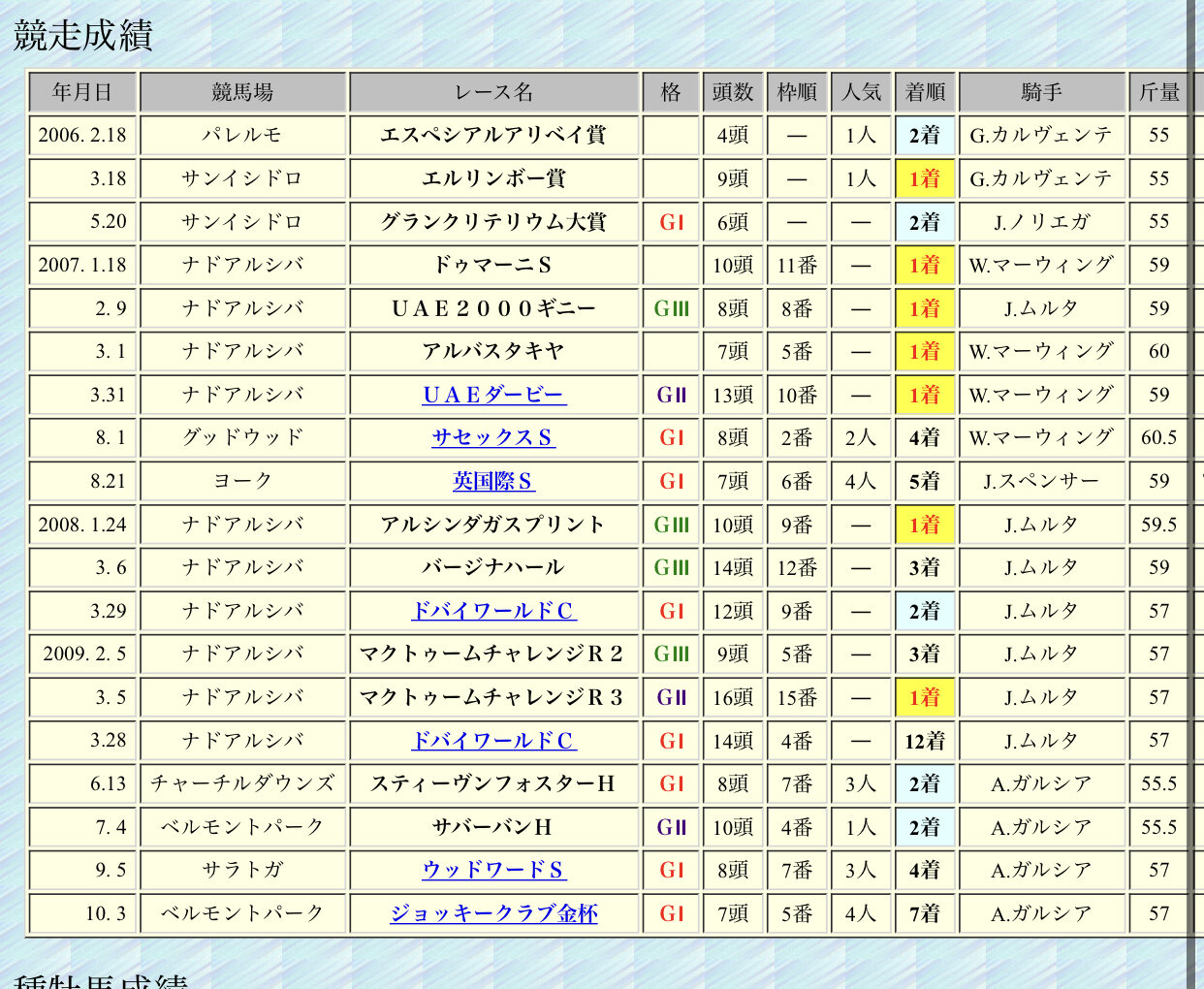Select the エスペシアルアリベイ賞 race name cell
The width and height of the screenshot is (1204, 989).
[493, 135]
